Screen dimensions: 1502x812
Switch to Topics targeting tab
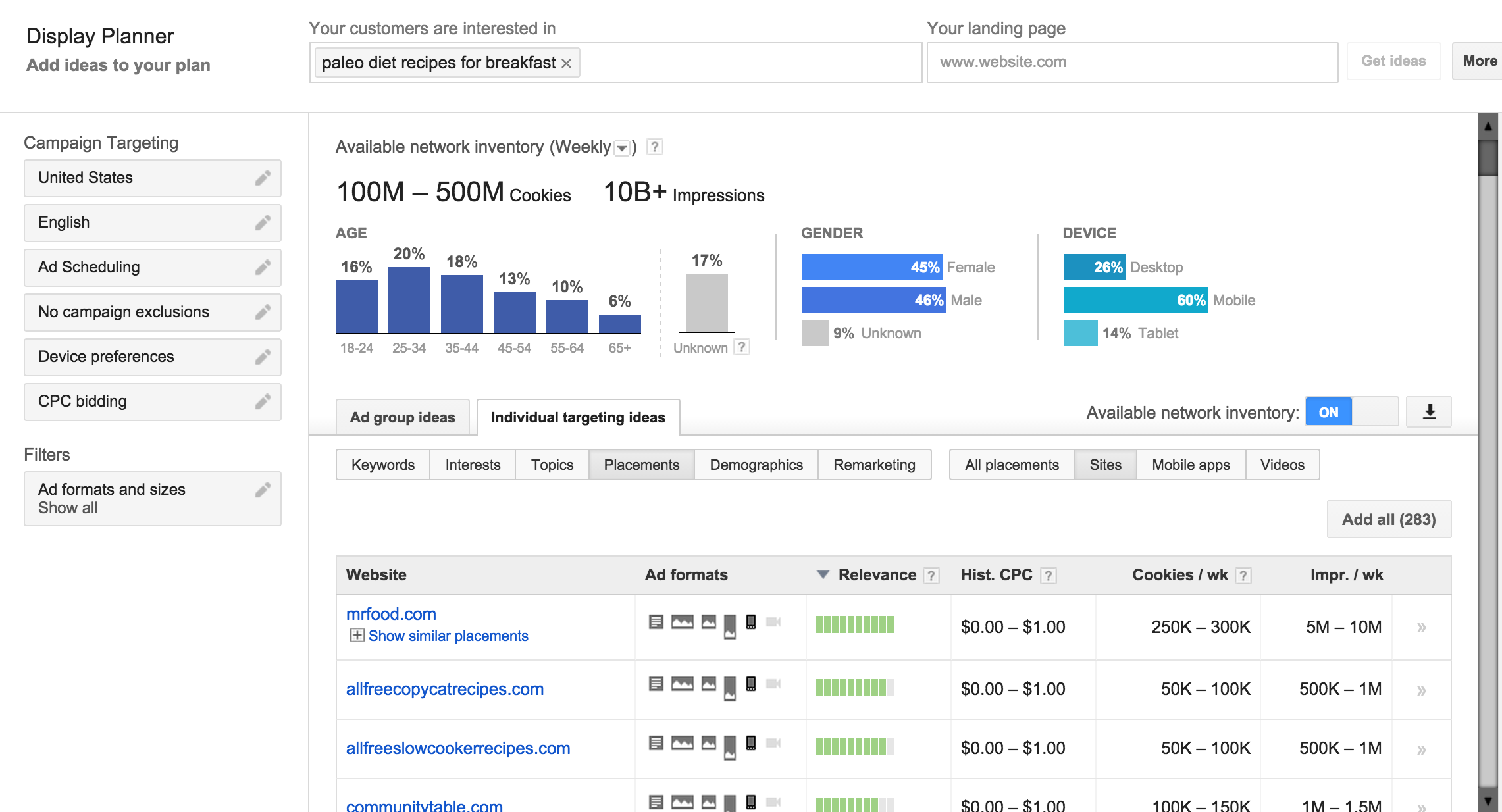click(552, 465)
